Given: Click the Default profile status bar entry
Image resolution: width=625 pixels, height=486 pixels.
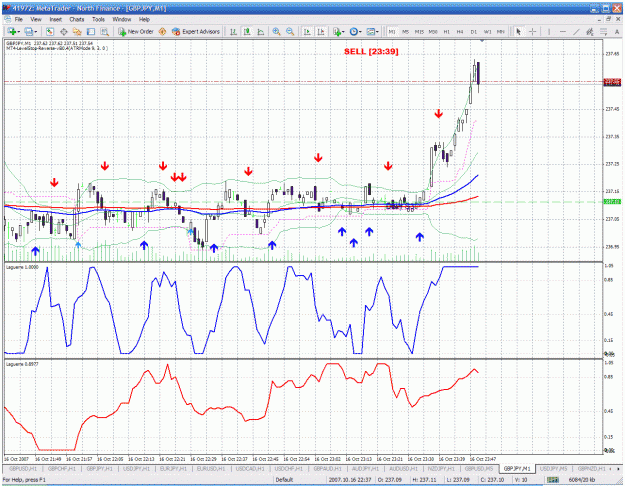Looking at the screenshot, I should point(284,480).
